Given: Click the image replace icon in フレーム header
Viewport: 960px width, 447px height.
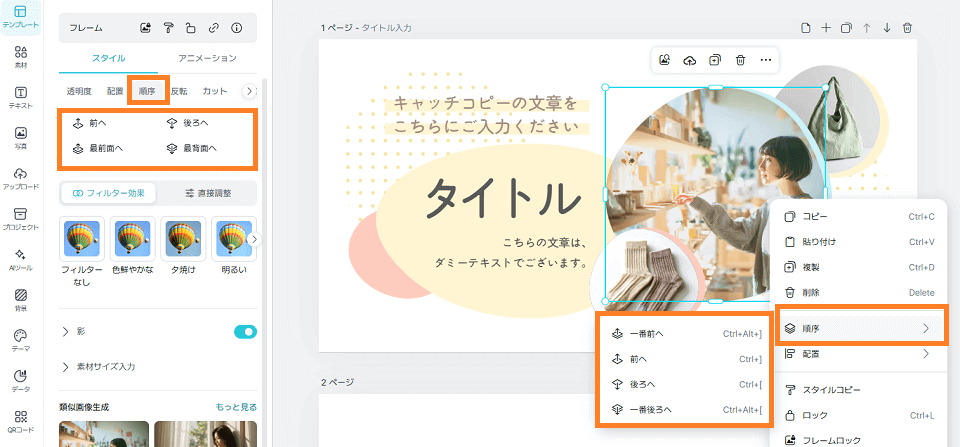Looking at the screenshot, I should (146, 28).
